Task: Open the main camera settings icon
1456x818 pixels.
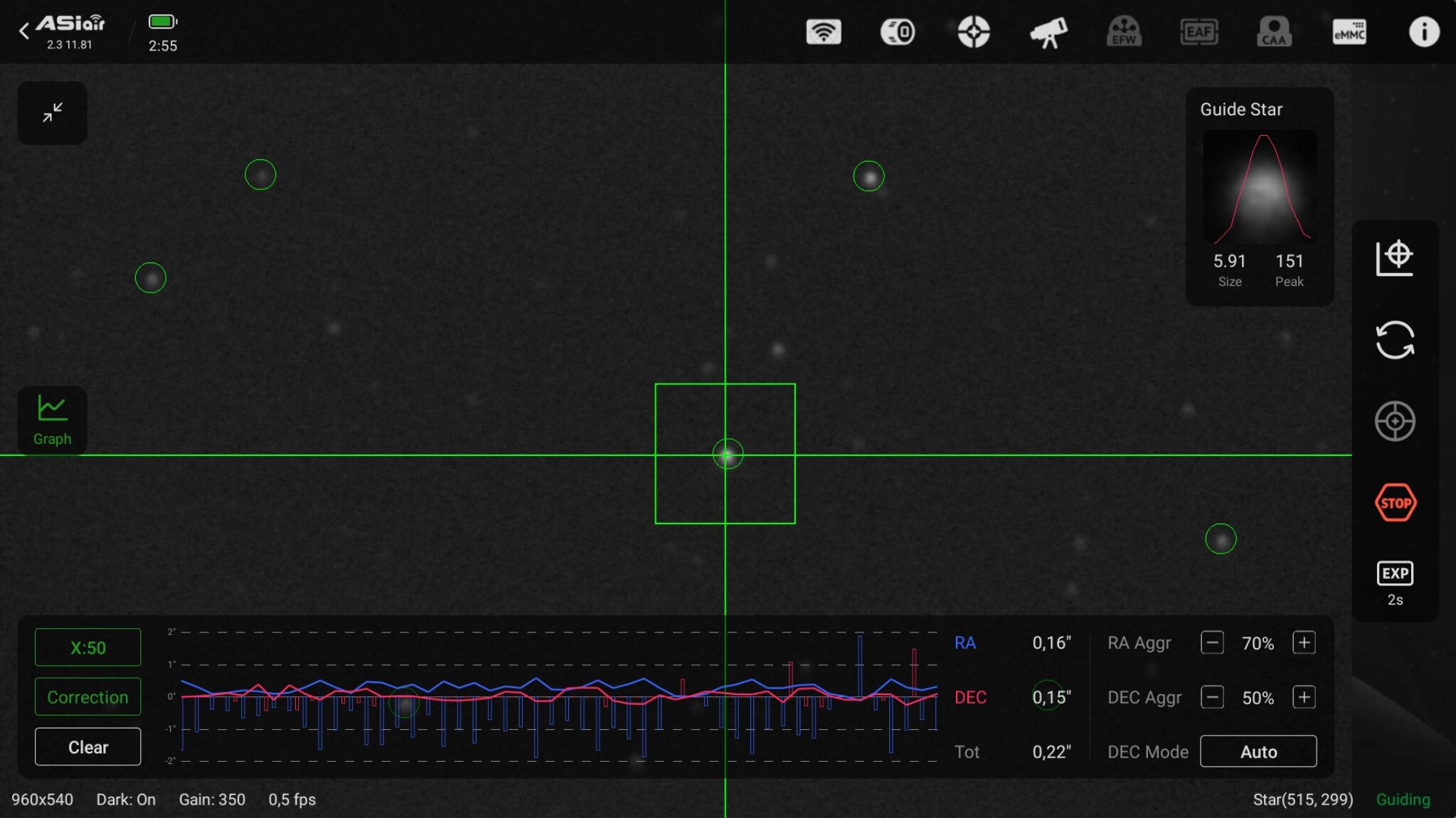Action: click(898, 32)
